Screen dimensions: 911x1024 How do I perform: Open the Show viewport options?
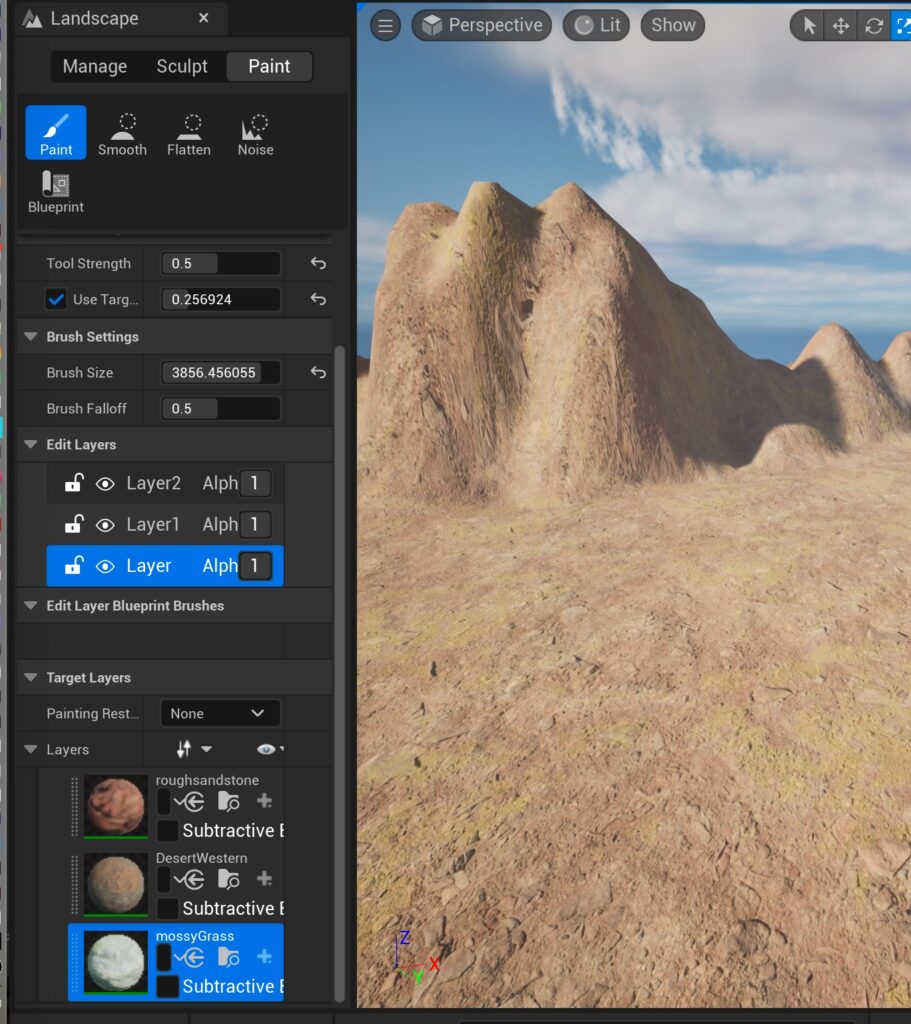pyautogui.click(x=673, y=26)
